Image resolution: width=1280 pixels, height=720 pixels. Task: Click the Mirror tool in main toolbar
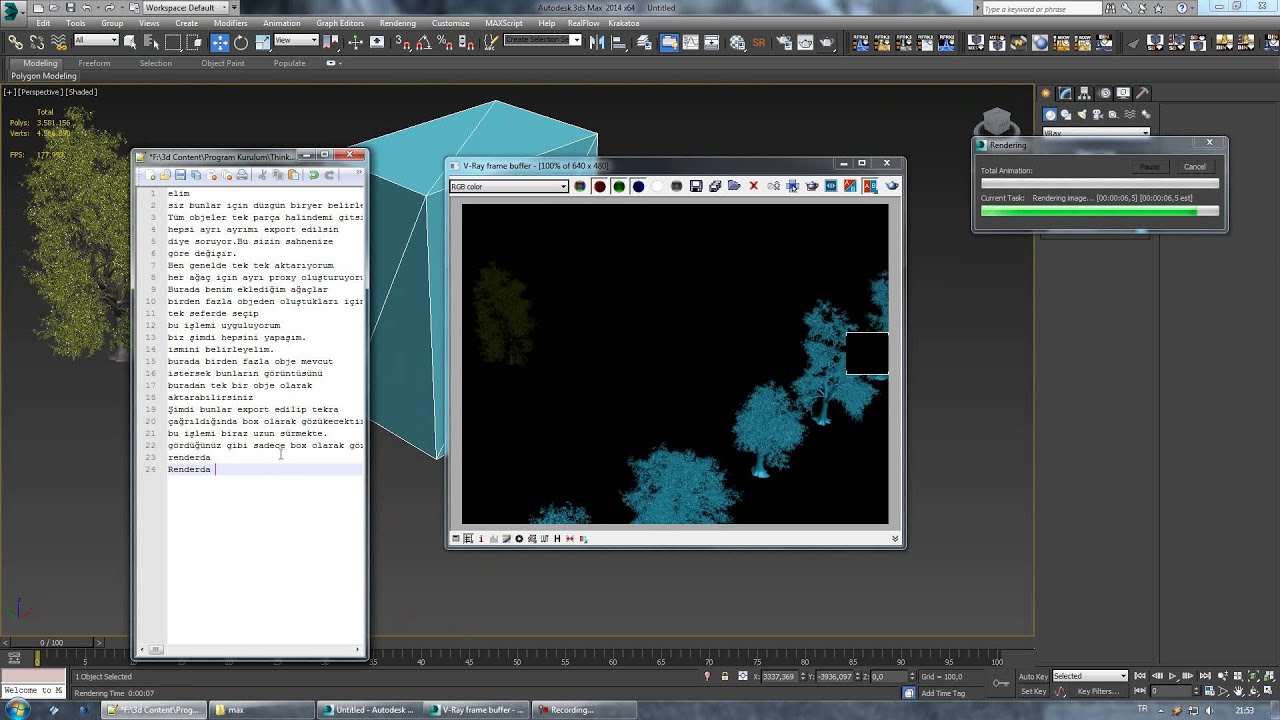coord(597,42)
